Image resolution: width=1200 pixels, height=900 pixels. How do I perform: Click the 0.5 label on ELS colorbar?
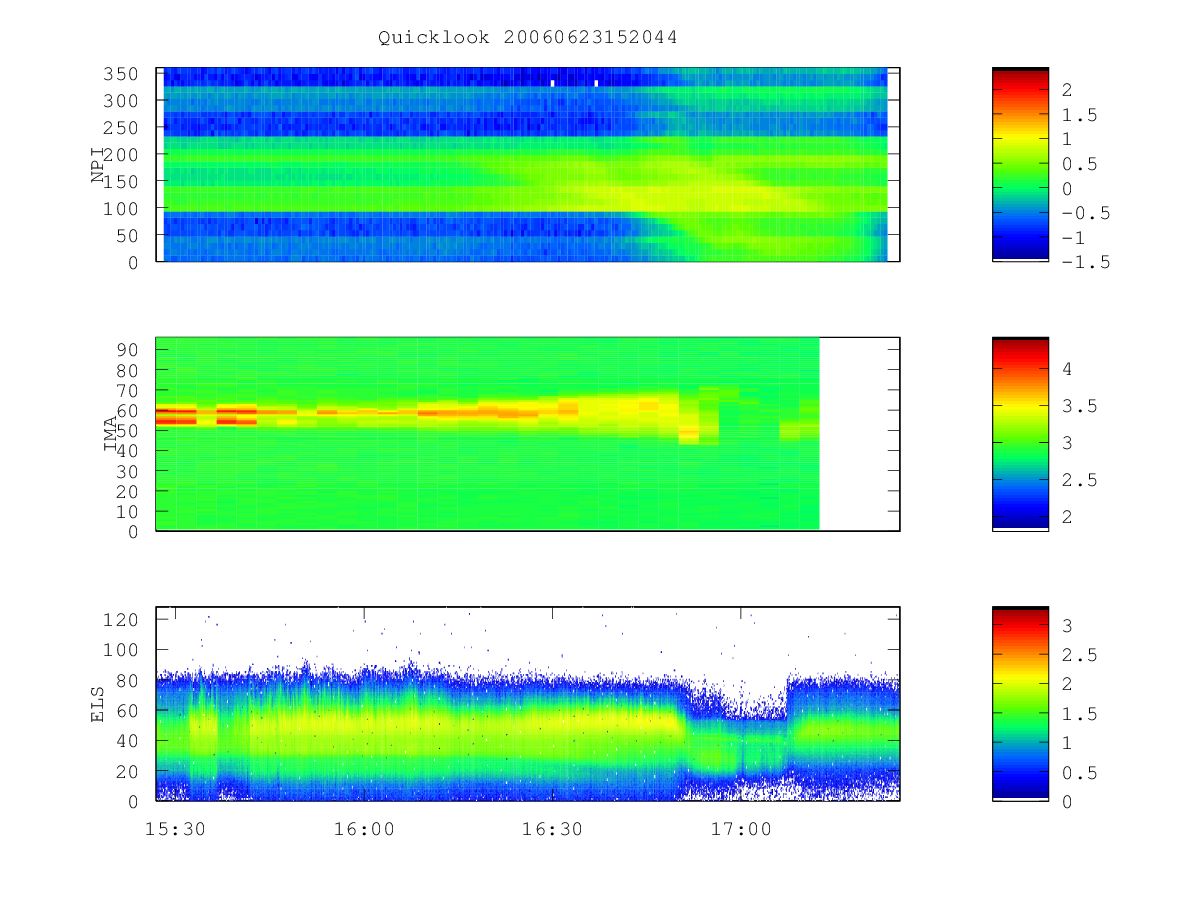pyautogui.click(x=1078, y=773)
